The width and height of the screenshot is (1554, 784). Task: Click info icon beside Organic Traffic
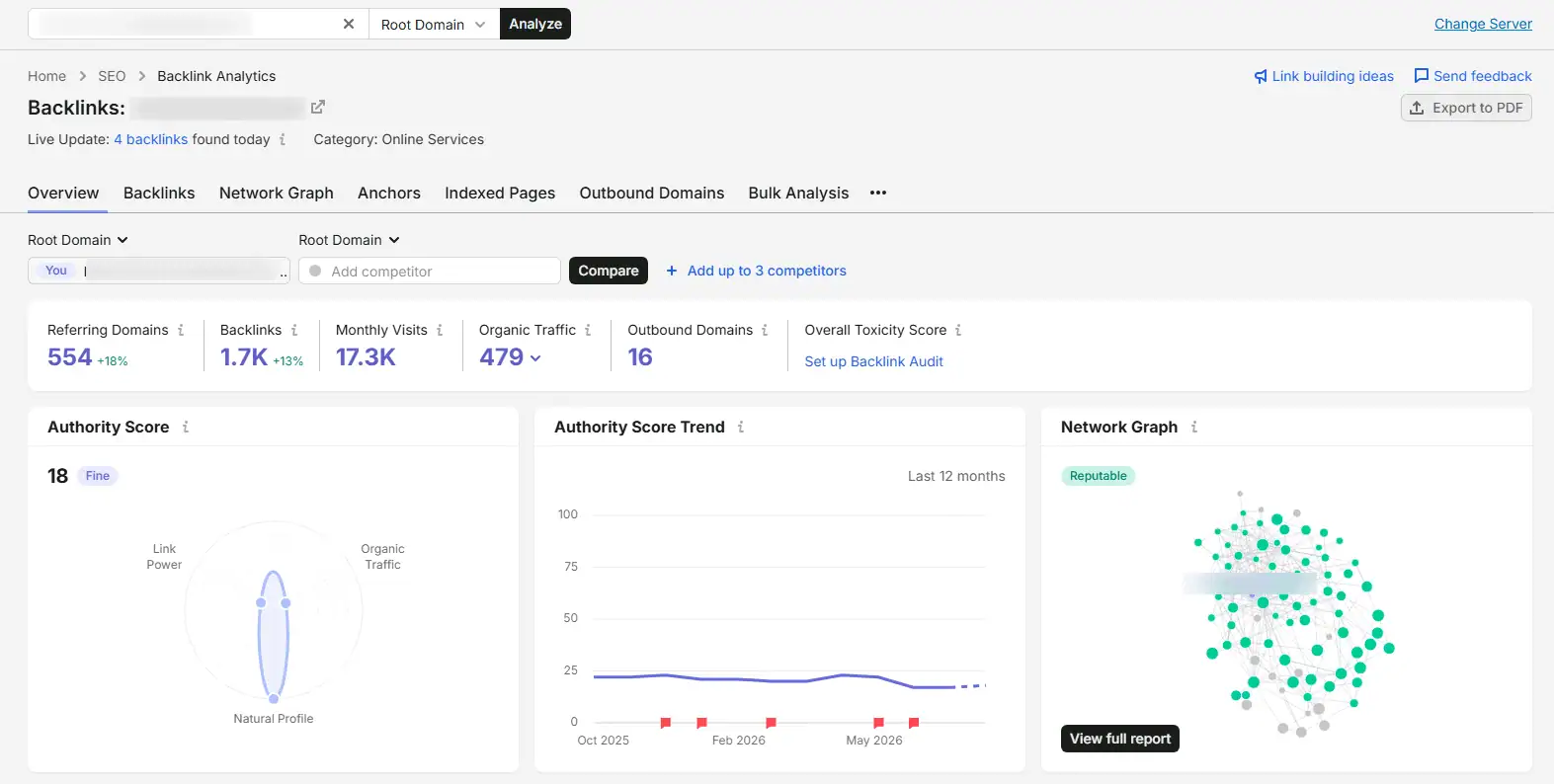[588, 330]
